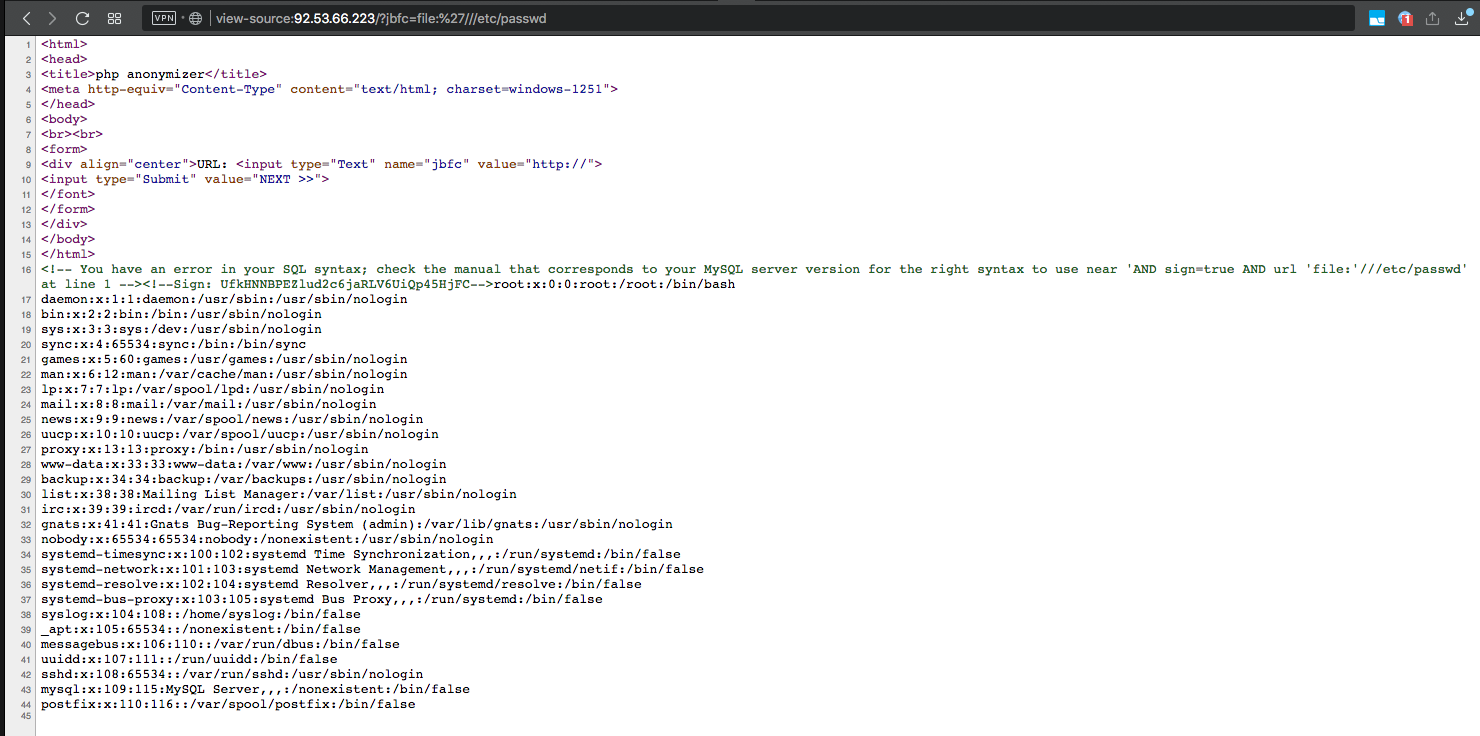
Task: Click the <br><br> source line
Action: (x=72, y=134)
